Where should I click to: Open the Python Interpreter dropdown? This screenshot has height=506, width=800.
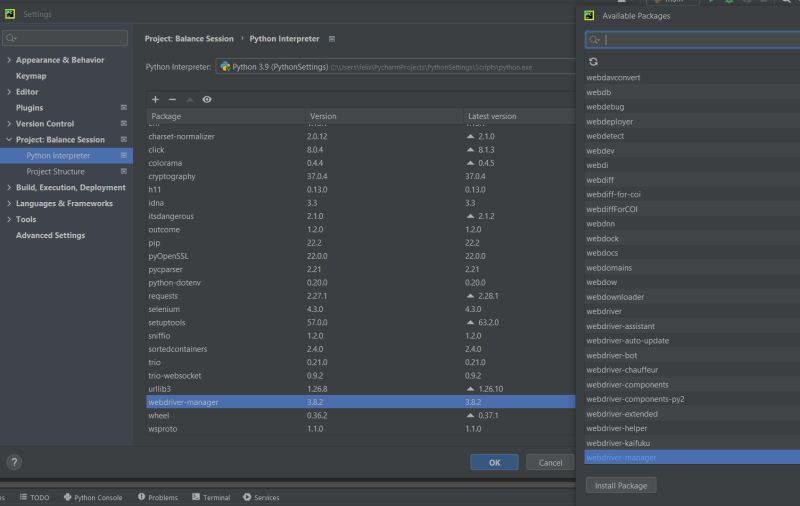point(395,67)
